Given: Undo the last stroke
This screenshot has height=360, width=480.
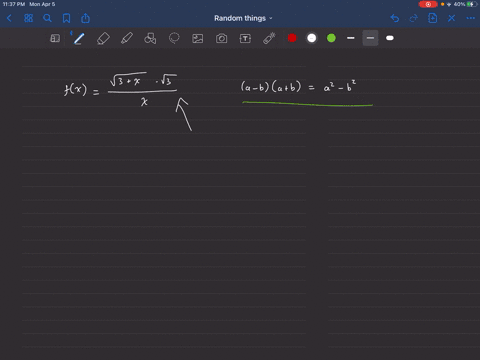Looking at the screenshot, I should point(395,18).
